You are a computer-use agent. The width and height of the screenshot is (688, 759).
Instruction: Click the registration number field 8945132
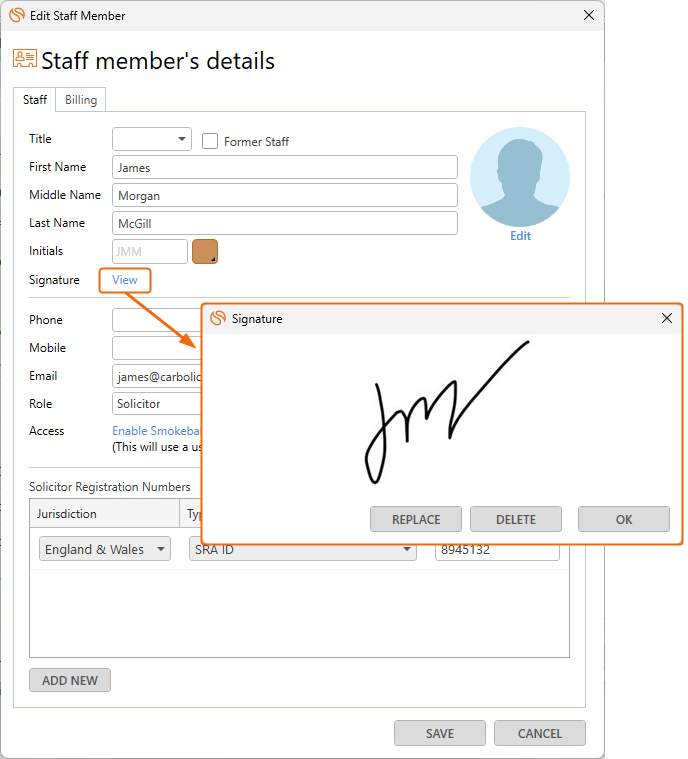tap(497, 551)
